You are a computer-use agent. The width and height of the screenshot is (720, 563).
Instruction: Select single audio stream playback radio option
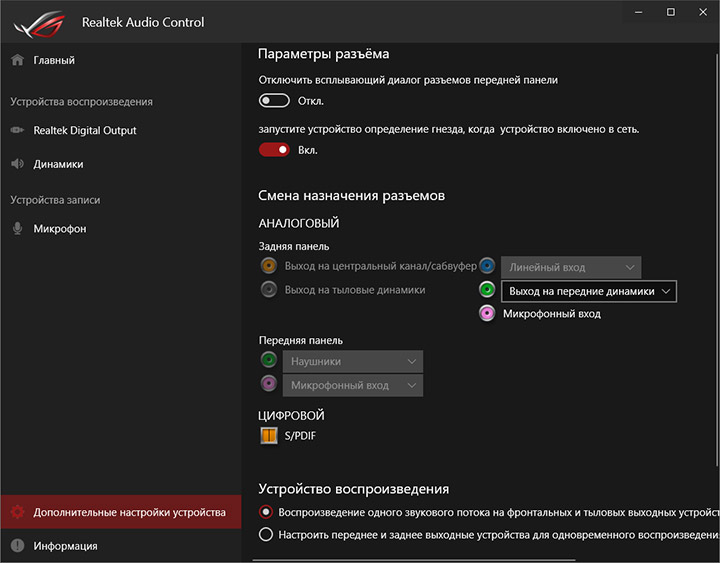click(x=266, y=512)
